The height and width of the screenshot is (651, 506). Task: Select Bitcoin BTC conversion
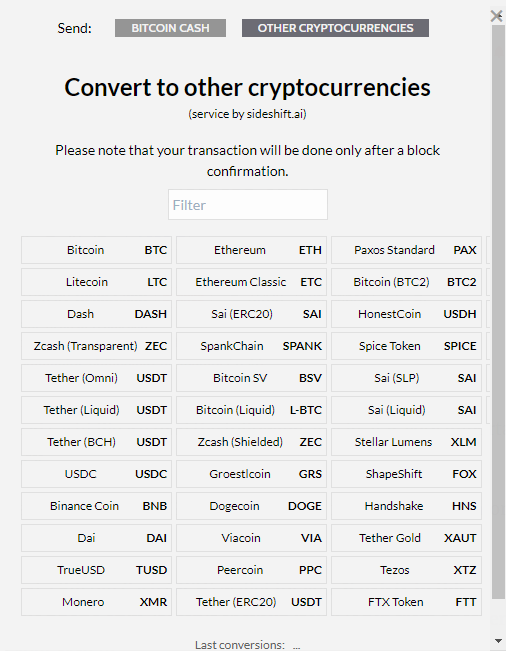pos(96,250)
